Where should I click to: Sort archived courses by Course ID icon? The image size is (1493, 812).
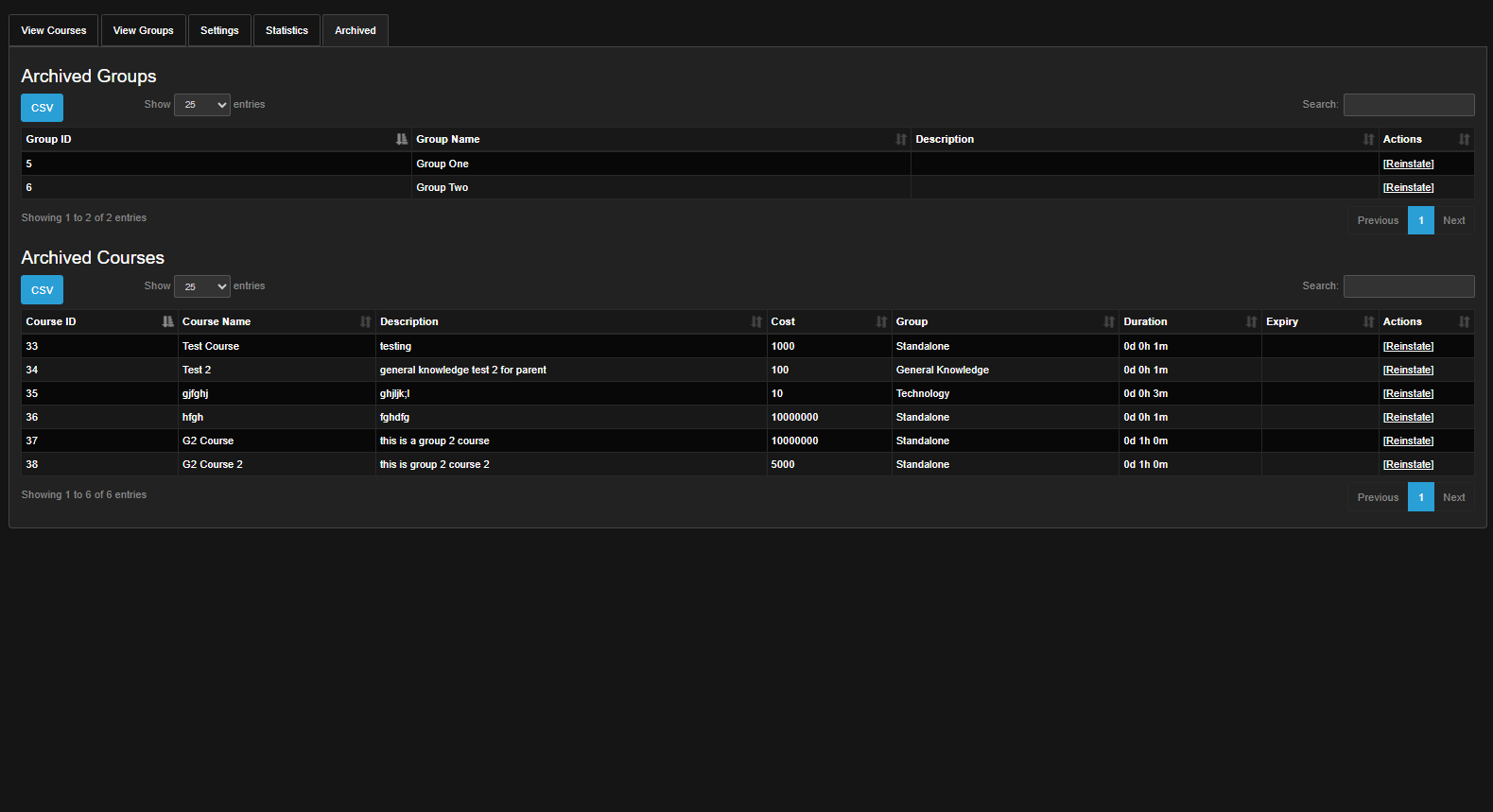(x=167, y=321)
